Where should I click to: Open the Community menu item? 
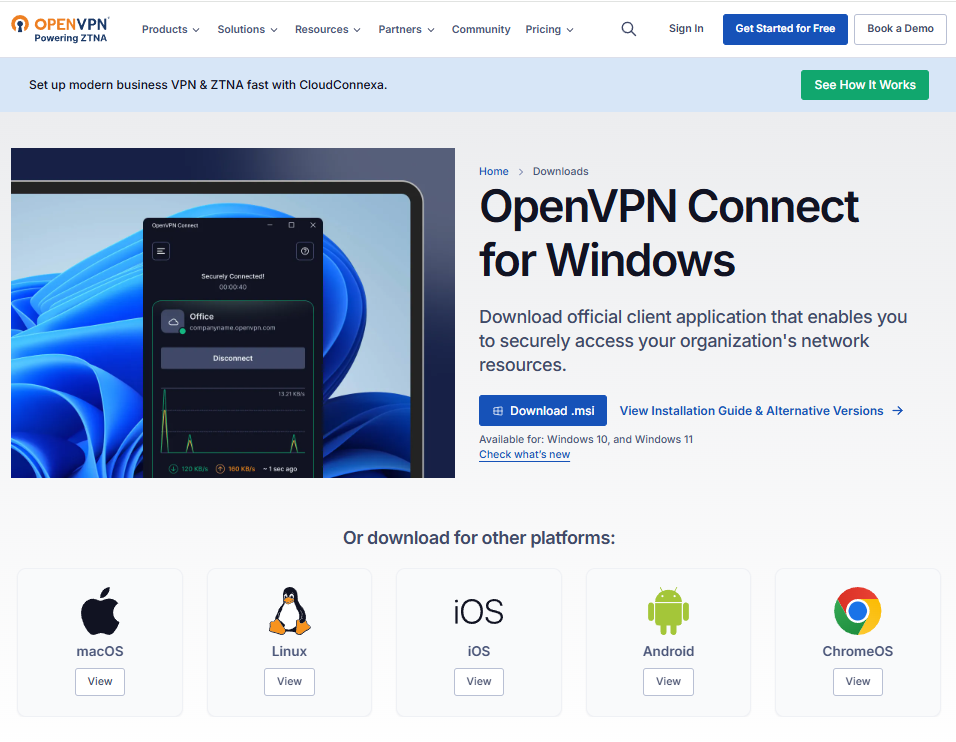(480, 29)
